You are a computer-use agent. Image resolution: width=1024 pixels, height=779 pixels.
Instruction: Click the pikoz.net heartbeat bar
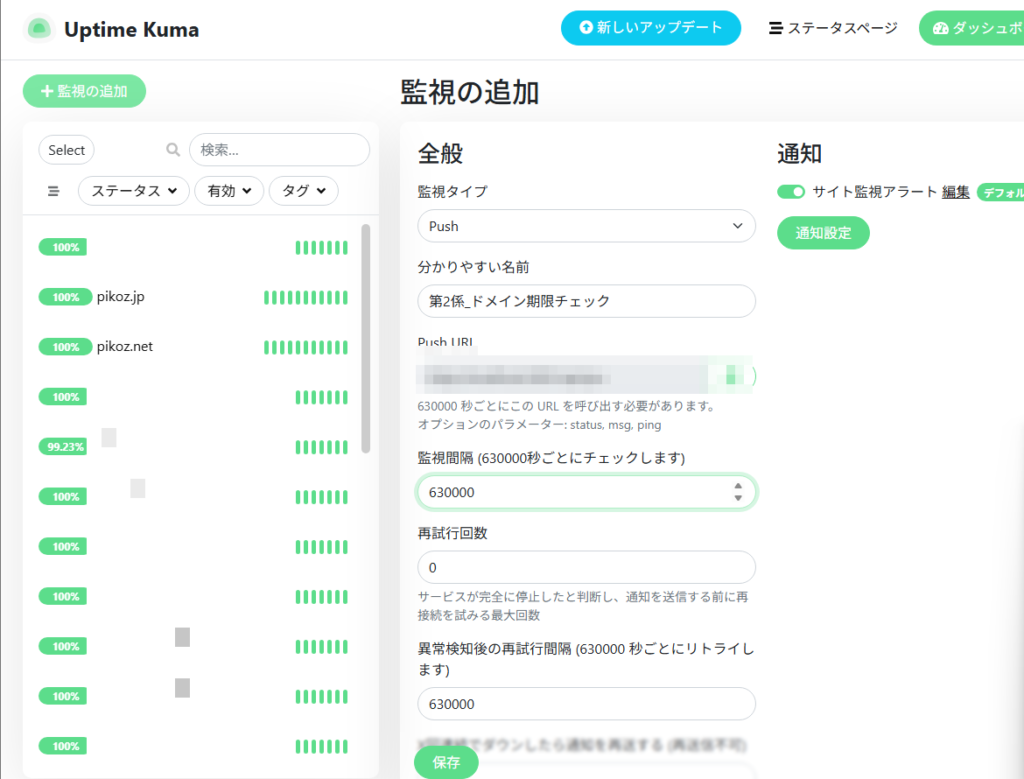(x=306, y=347)
